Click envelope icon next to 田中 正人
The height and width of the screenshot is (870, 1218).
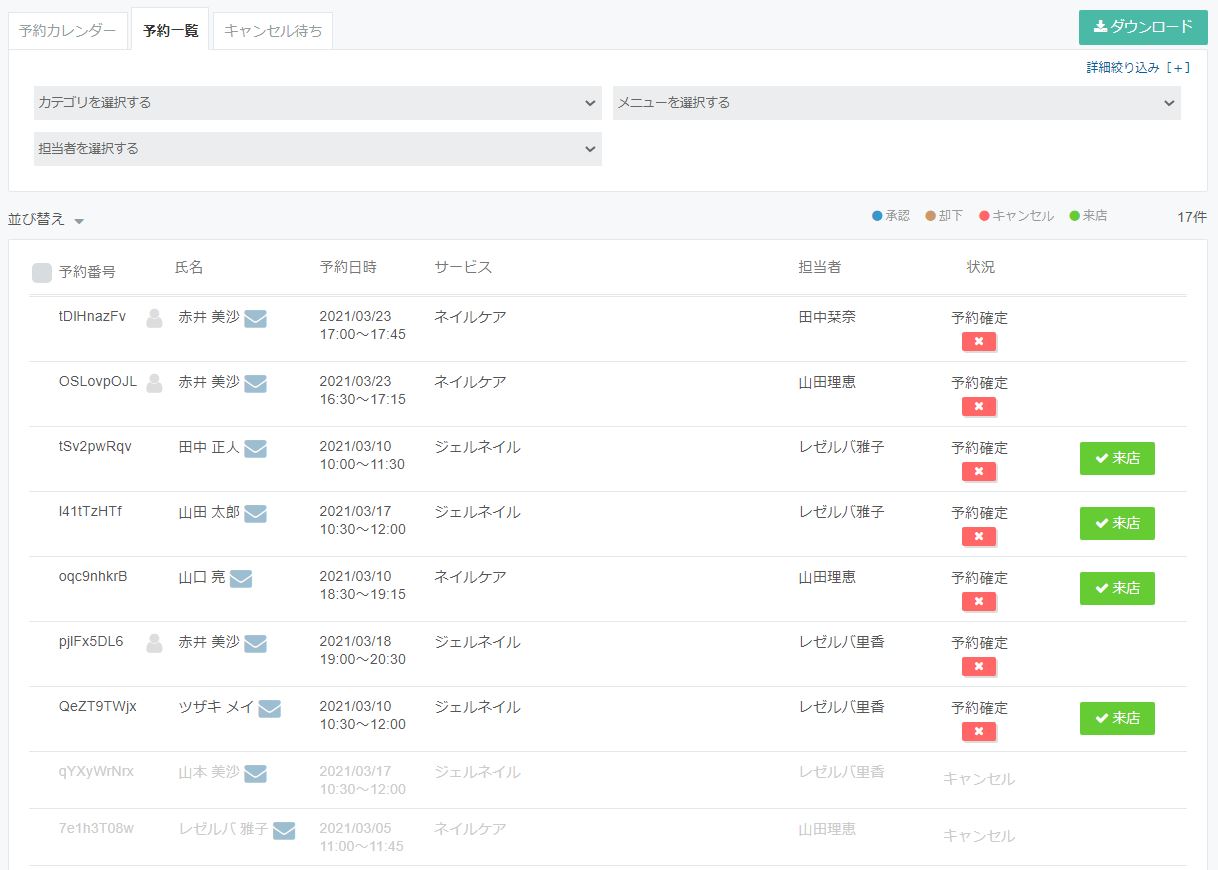pos(255,449)
